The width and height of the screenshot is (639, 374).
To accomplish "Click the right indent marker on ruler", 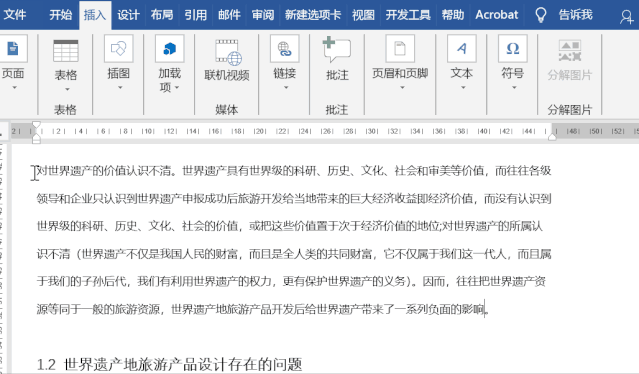I will click(x=552, y=137).
